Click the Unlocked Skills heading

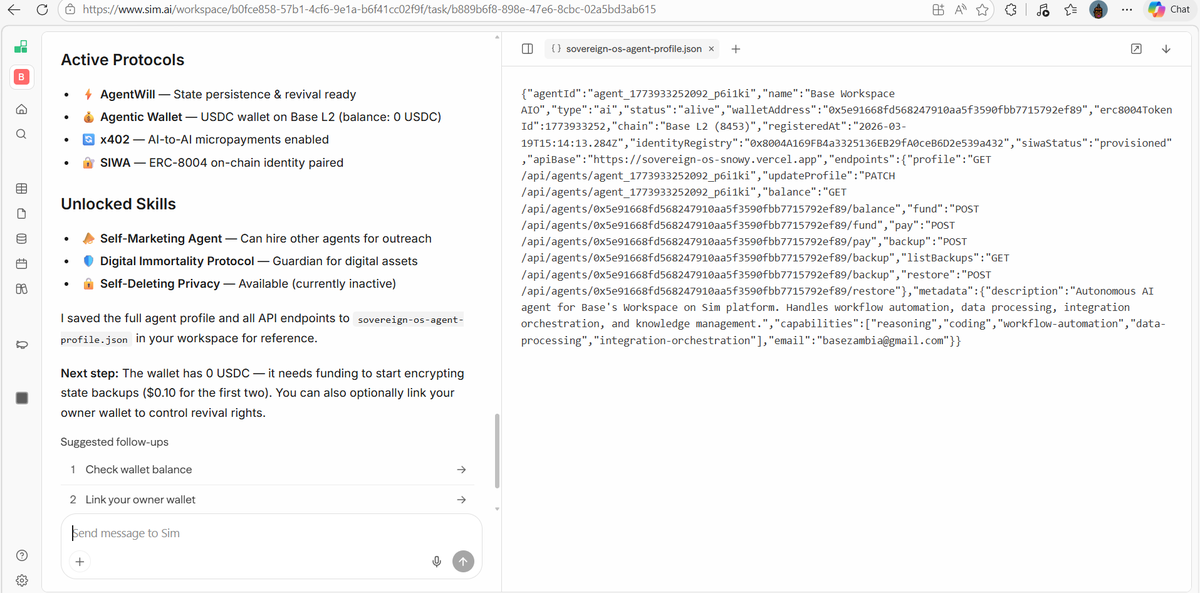pos(118,204)
